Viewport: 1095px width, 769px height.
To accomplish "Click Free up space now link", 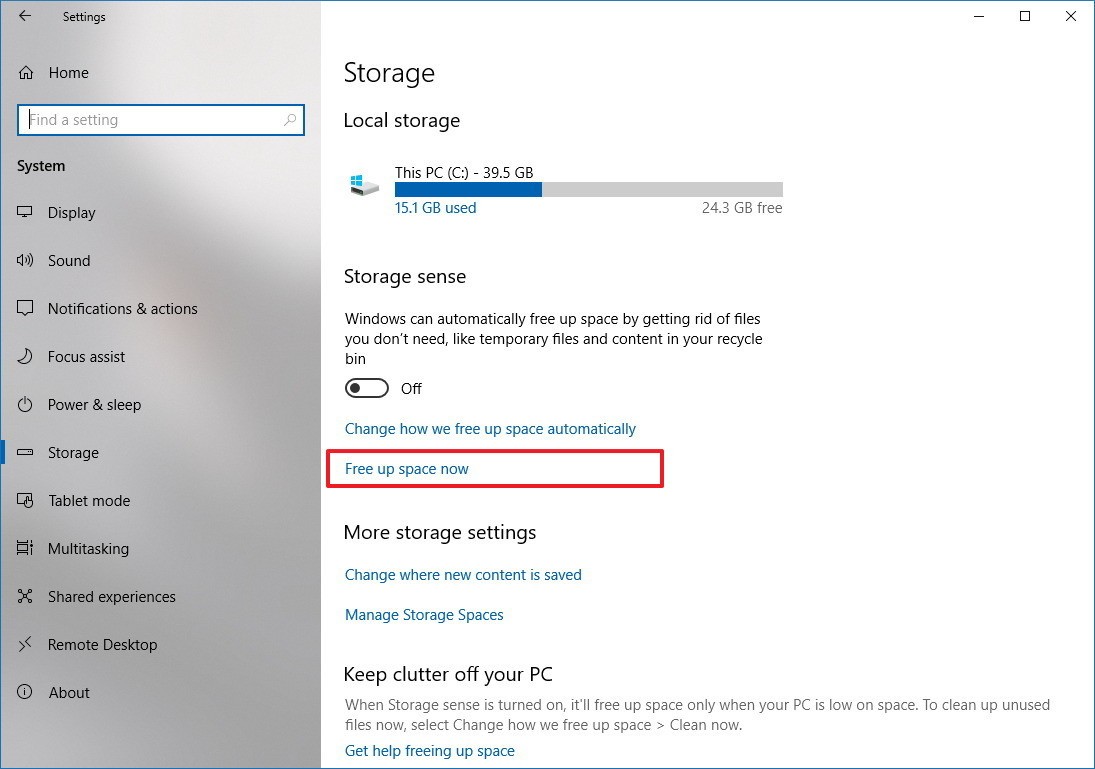I will pos(407,469).
